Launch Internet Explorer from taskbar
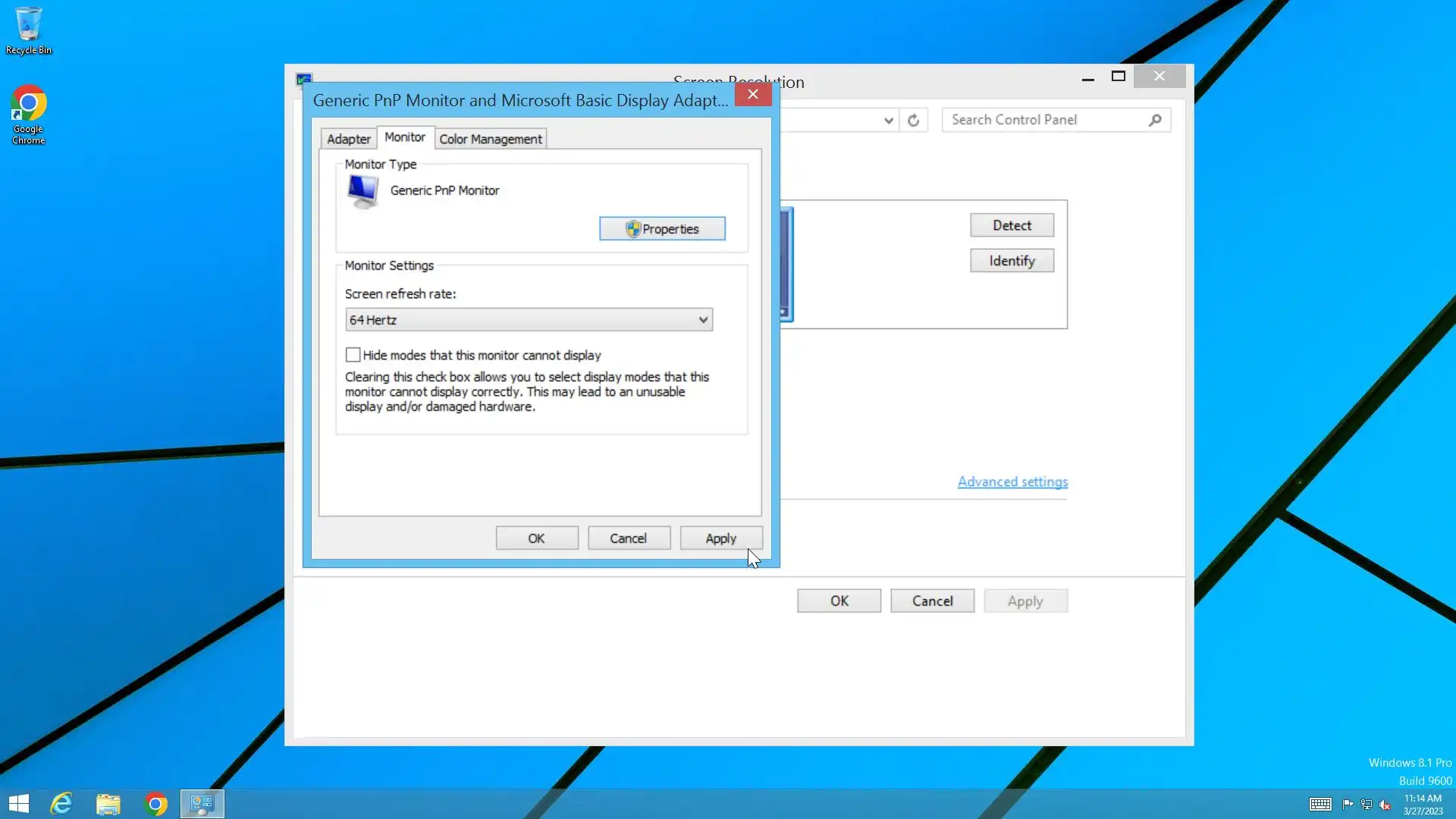This screenshot has width=1456, height=819. 61,804
